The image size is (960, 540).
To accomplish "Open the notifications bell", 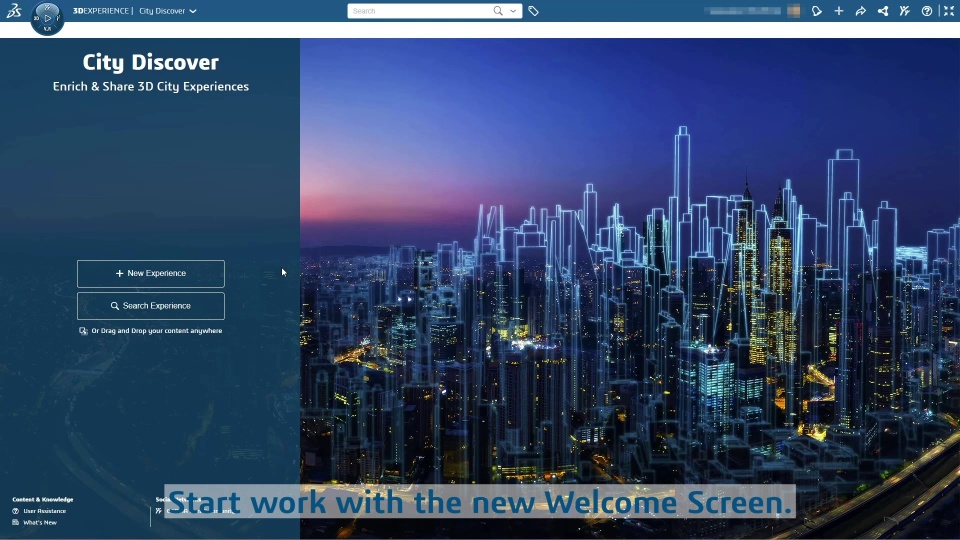I will 817,11.
